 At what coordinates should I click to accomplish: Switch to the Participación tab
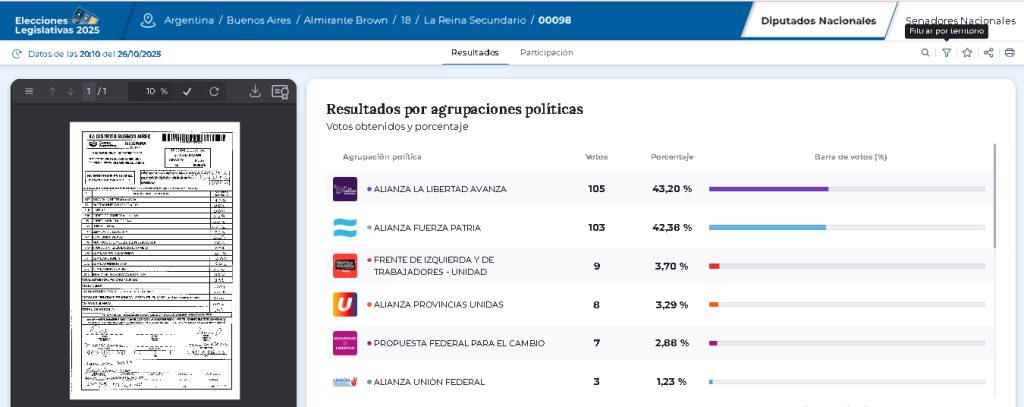[546, 52]
